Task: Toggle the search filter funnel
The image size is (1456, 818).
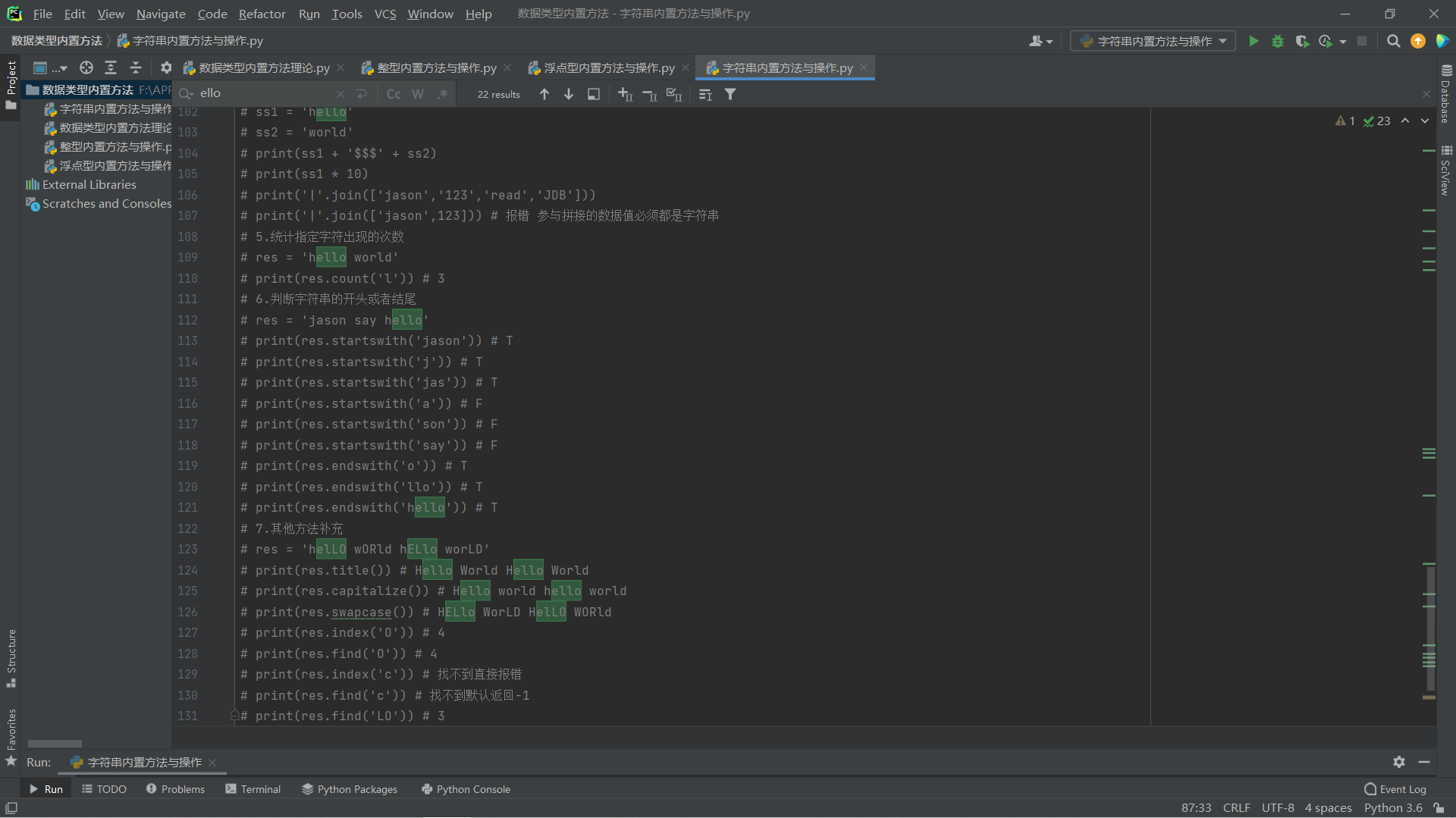Action: tap(730, 94)
